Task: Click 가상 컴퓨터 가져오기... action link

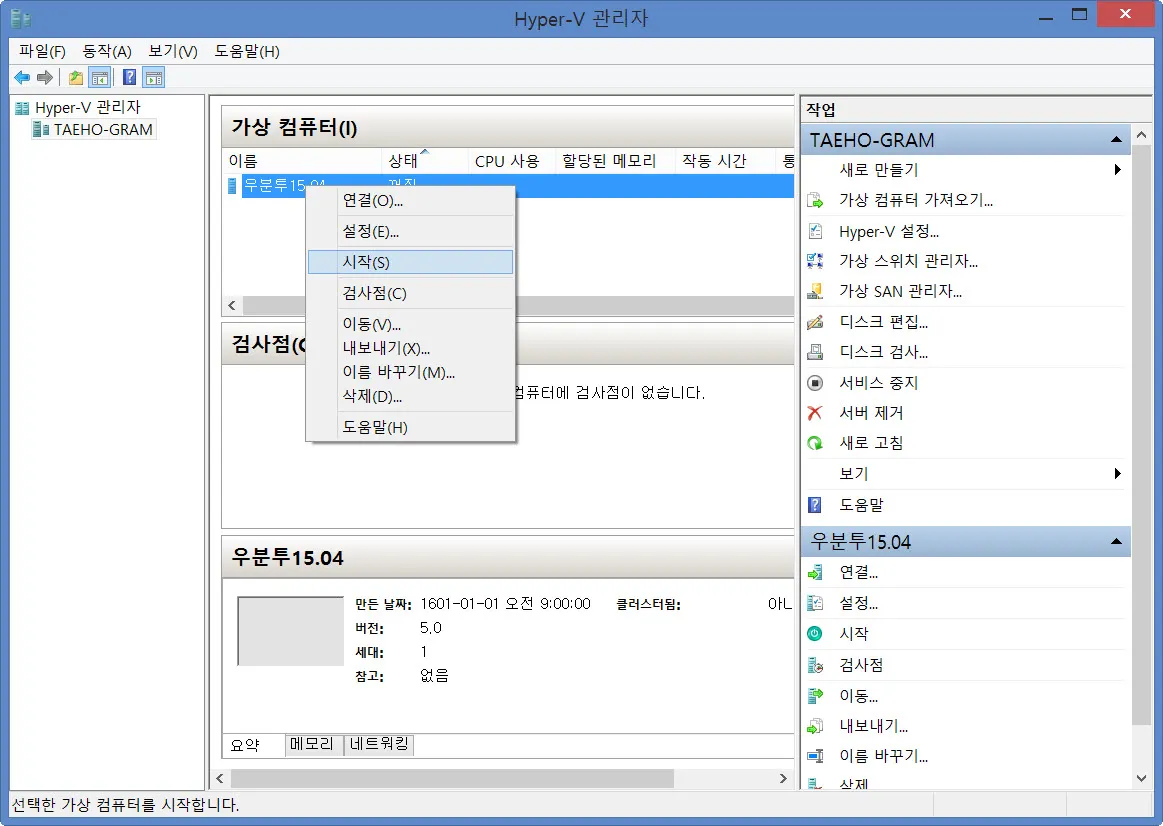Action: tap(916, 200)
